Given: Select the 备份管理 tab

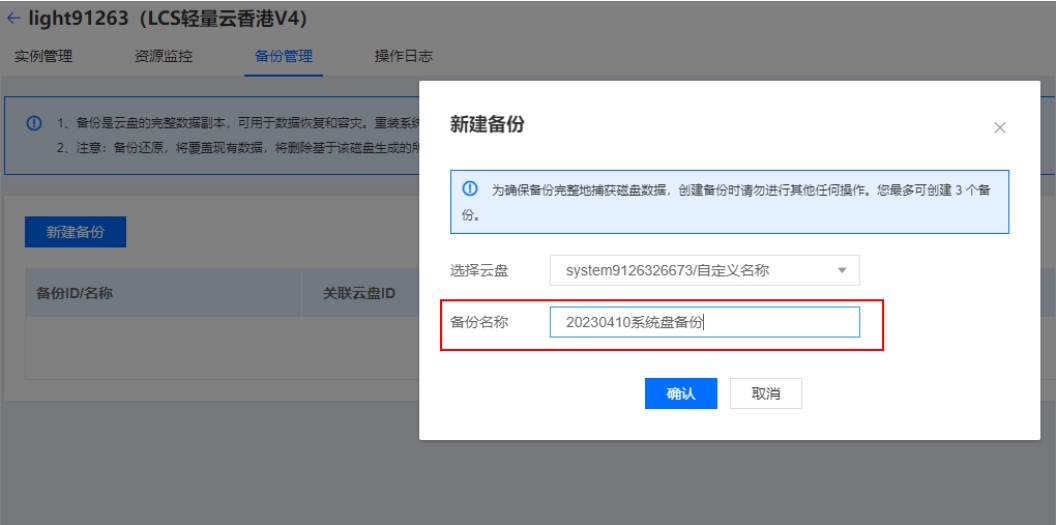Looking at the screenshot, I should point(284,57).
